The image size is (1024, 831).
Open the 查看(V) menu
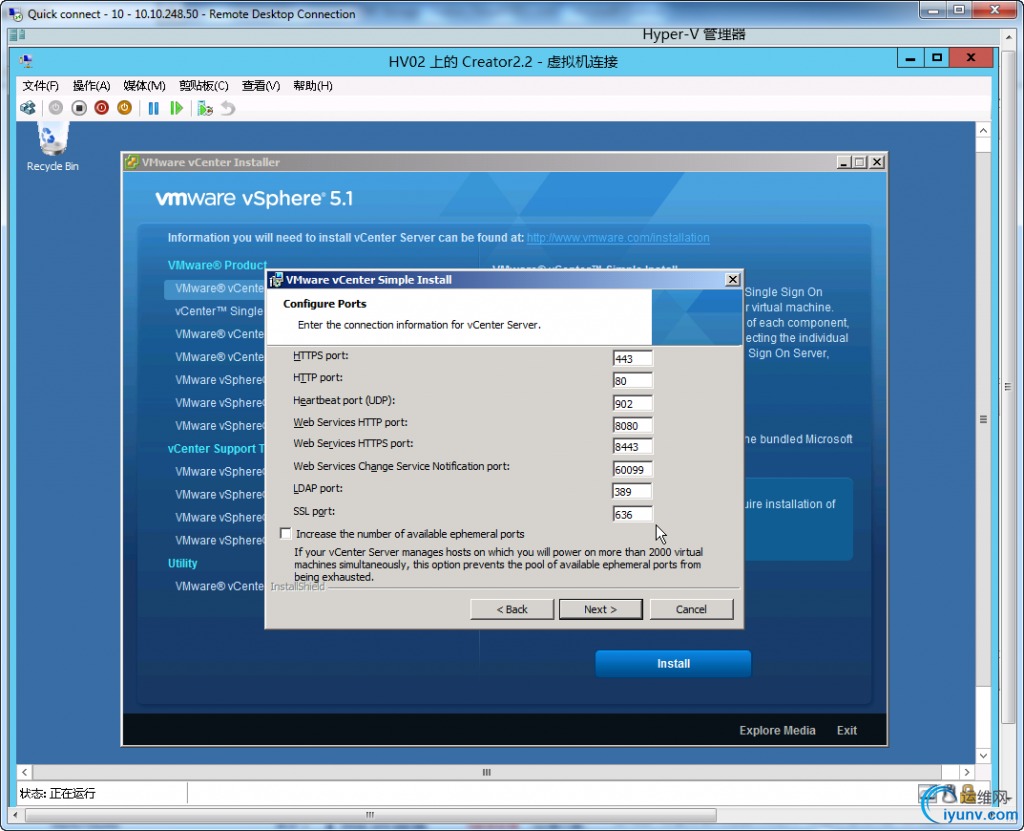261,86
